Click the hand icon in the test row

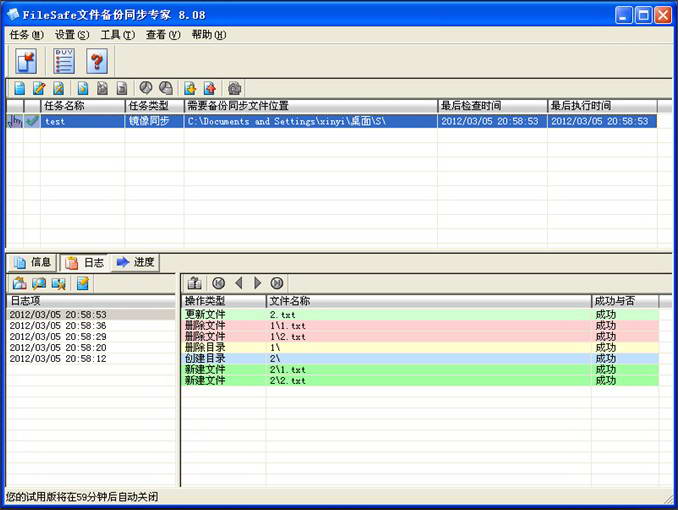click(15, 121)
